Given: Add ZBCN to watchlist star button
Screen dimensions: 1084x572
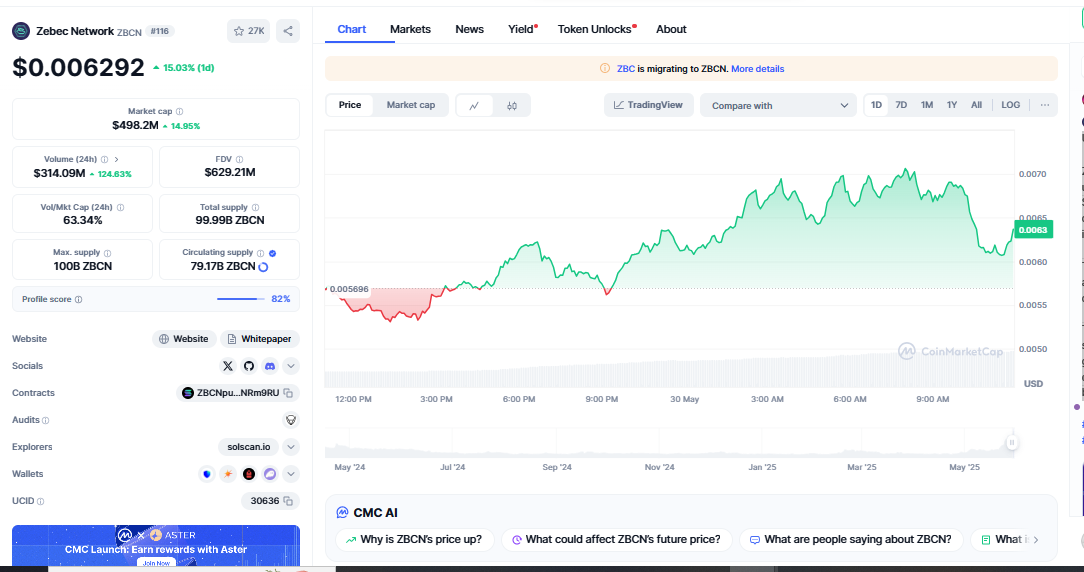Looking at the screenshot, I should (x=248, y=31).
